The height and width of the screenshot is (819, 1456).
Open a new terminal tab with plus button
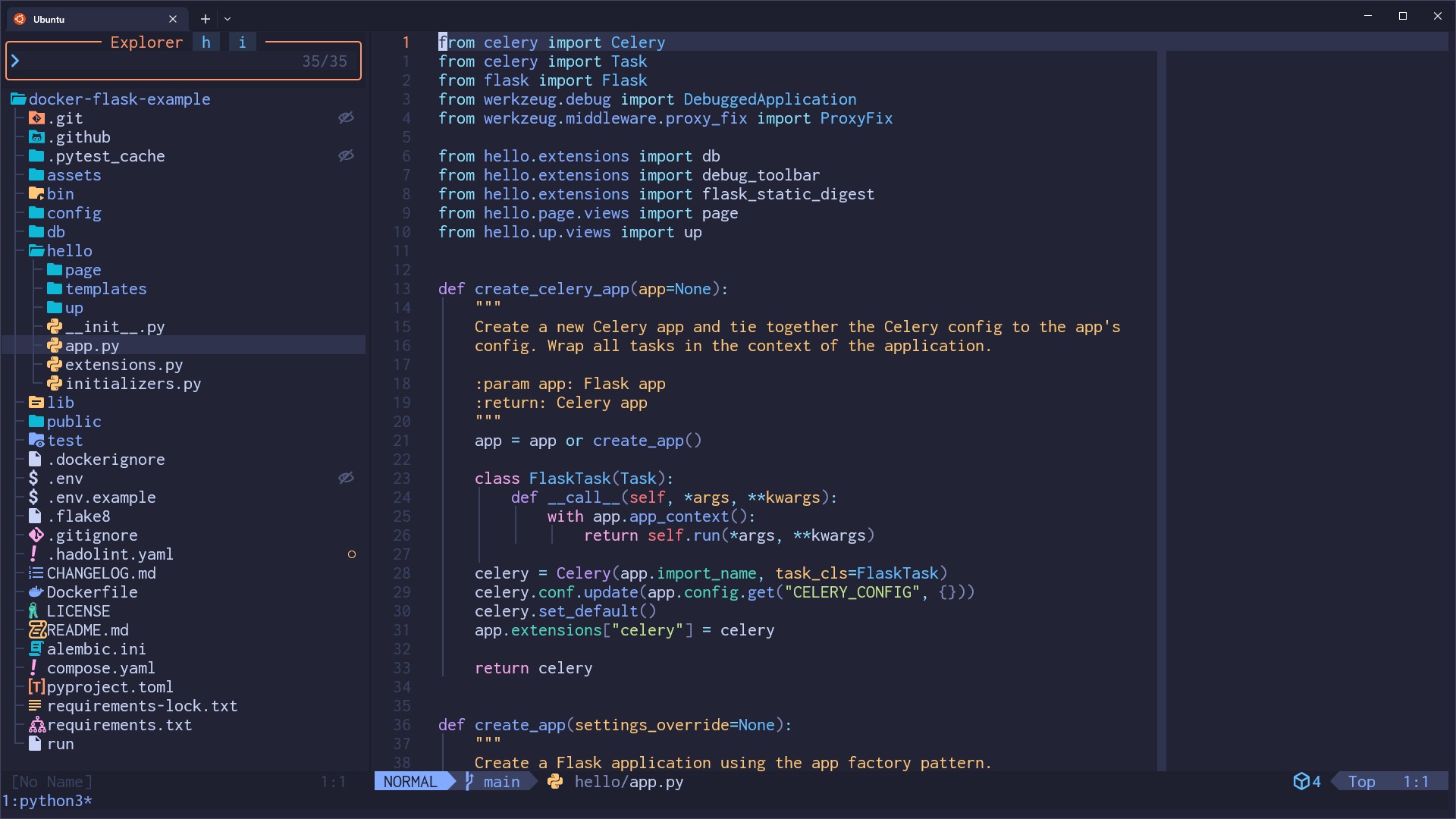tap(205, 19)
